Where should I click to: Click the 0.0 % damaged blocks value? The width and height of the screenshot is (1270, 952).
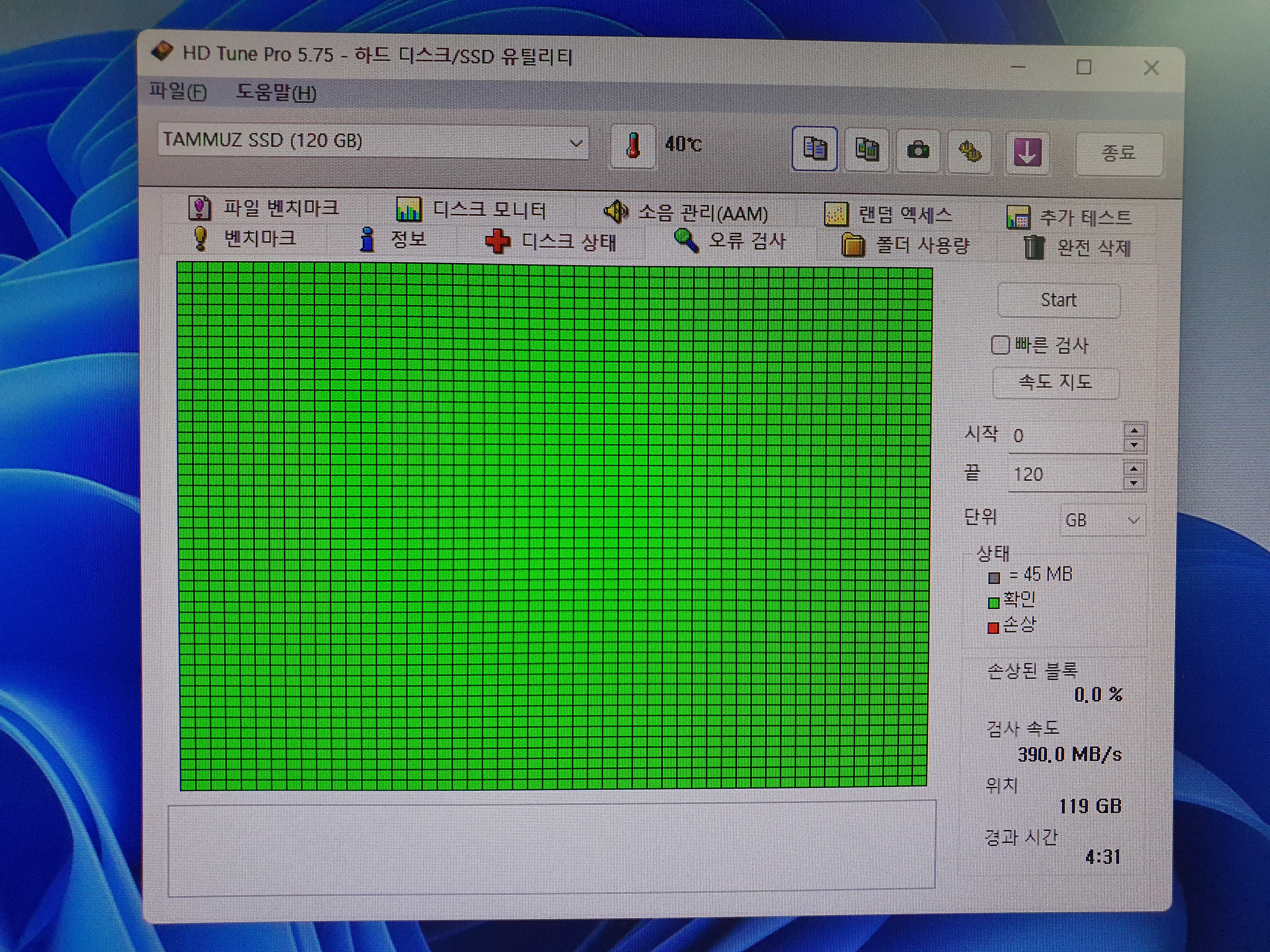point(1098,695)
